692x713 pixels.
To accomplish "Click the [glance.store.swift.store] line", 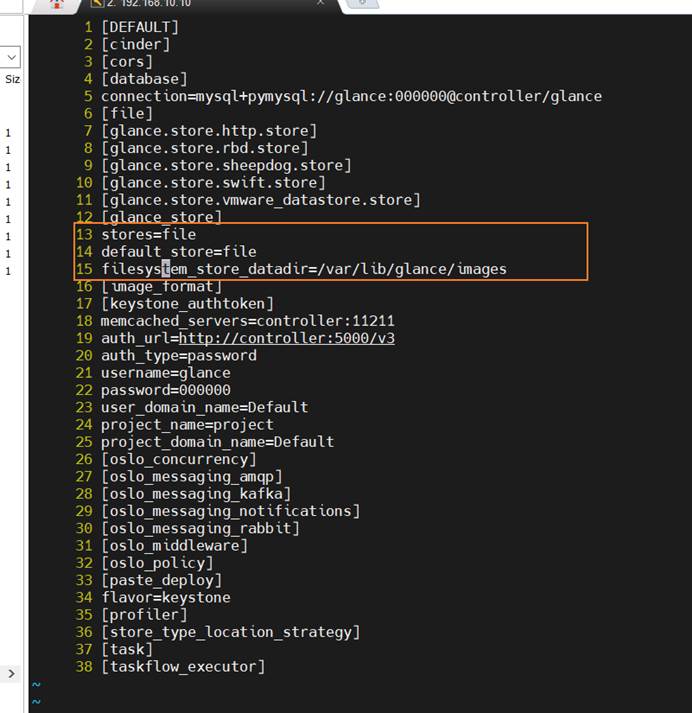I will (x=213, y=183).
